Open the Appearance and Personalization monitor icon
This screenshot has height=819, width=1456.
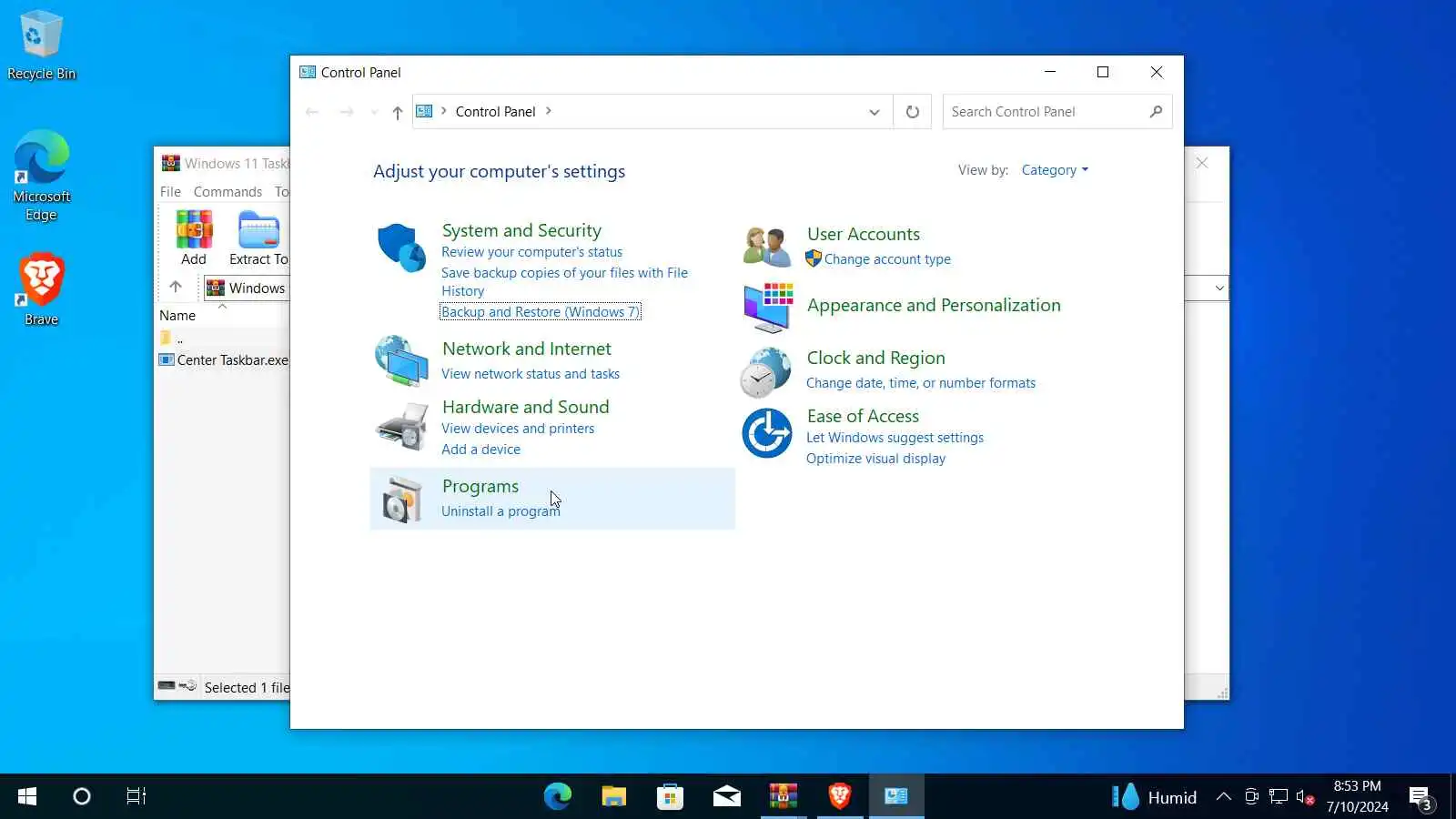click(x=768, y=308)
